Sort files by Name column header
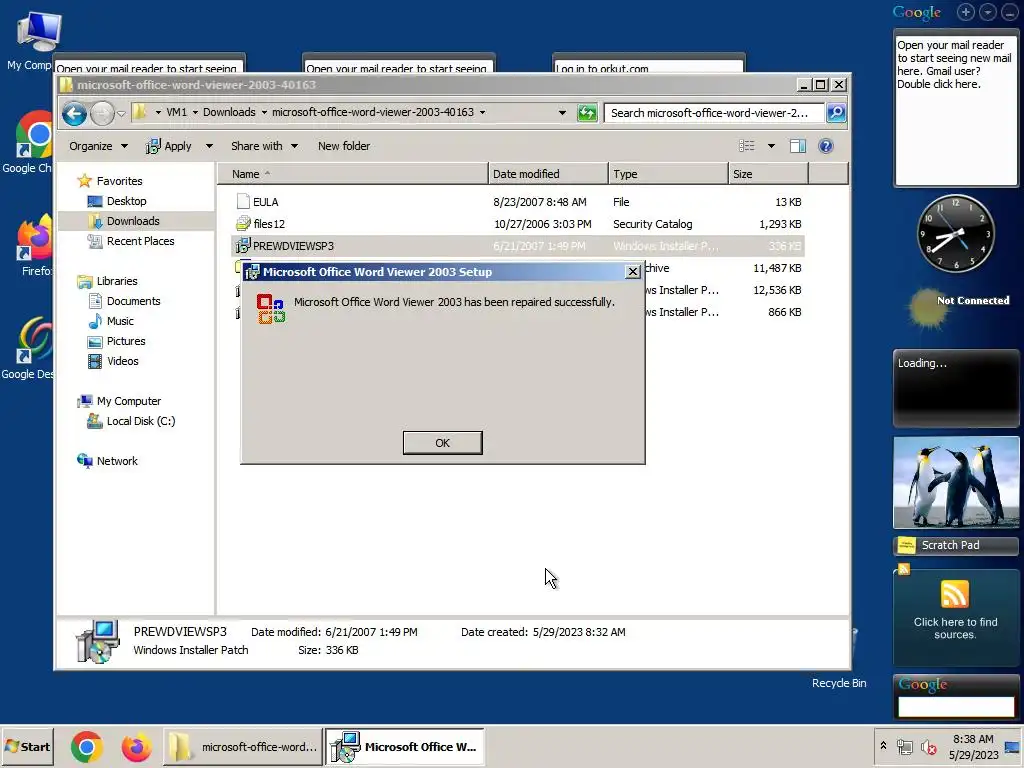Image resolution: width=1024 pixels, height=768 pixels. tap(353, 174)
